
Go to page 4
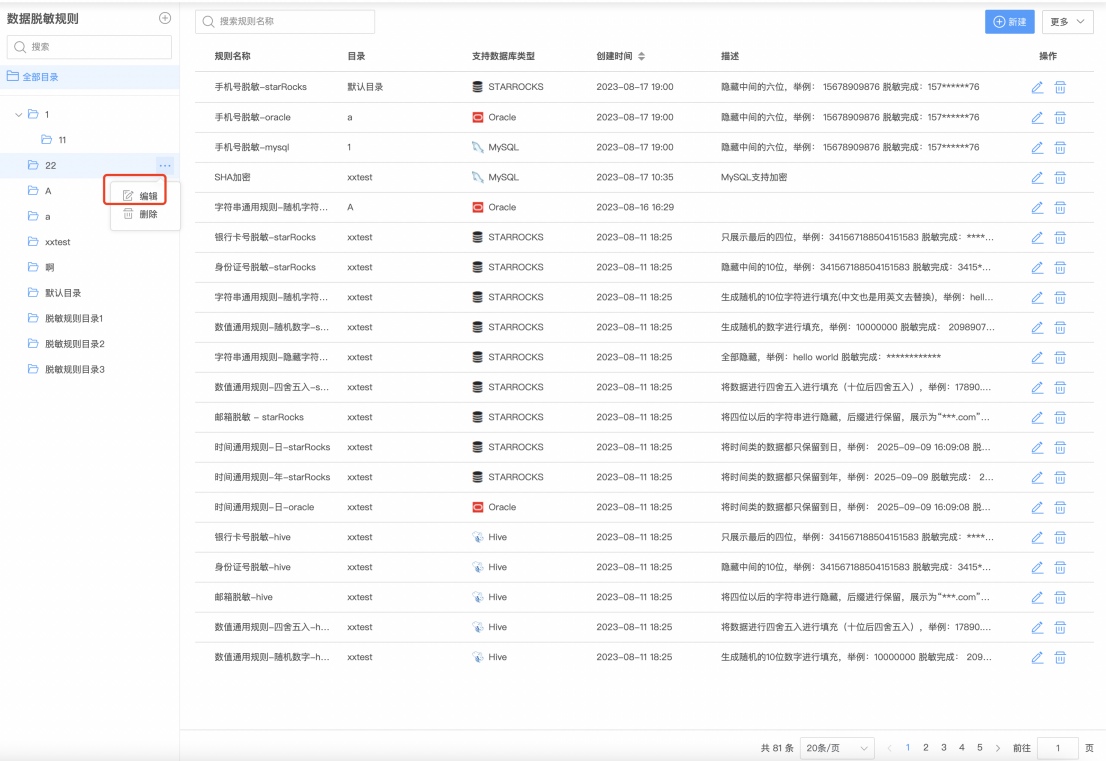(x=961, y=748)
